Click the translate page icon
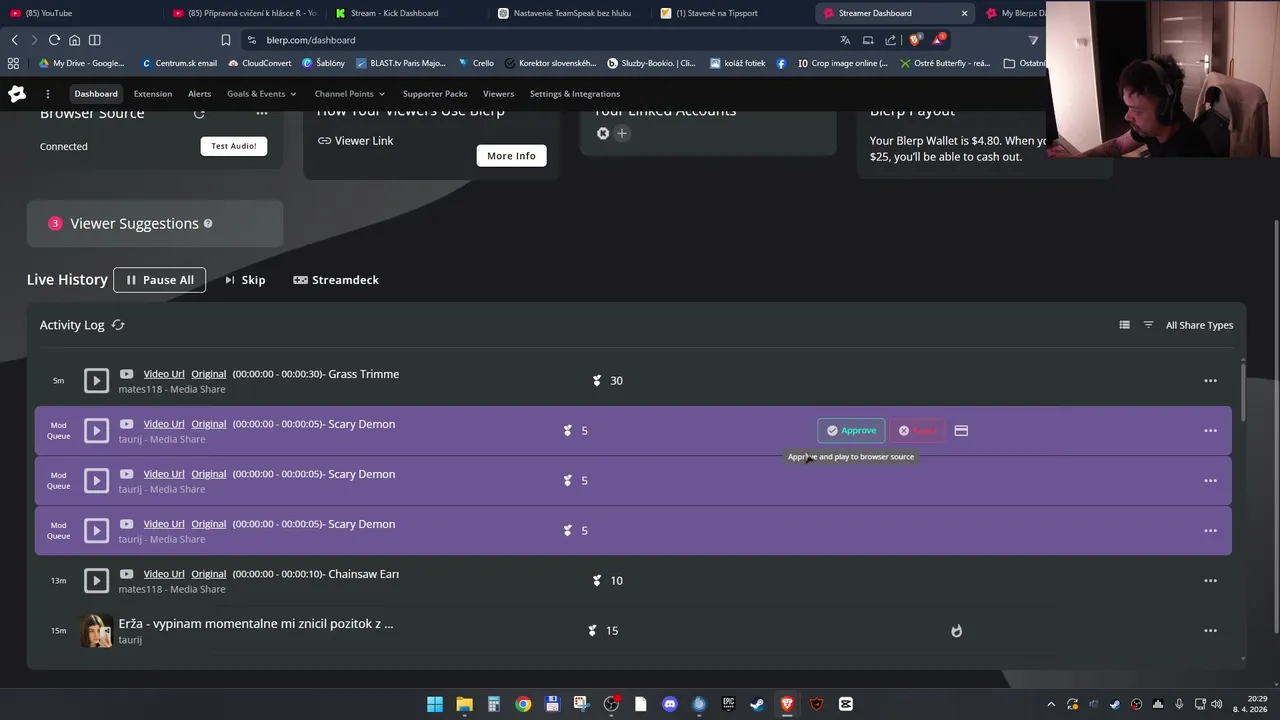Image resolution: width=1280 pixels, height=720 pixels. click(845, 40)
